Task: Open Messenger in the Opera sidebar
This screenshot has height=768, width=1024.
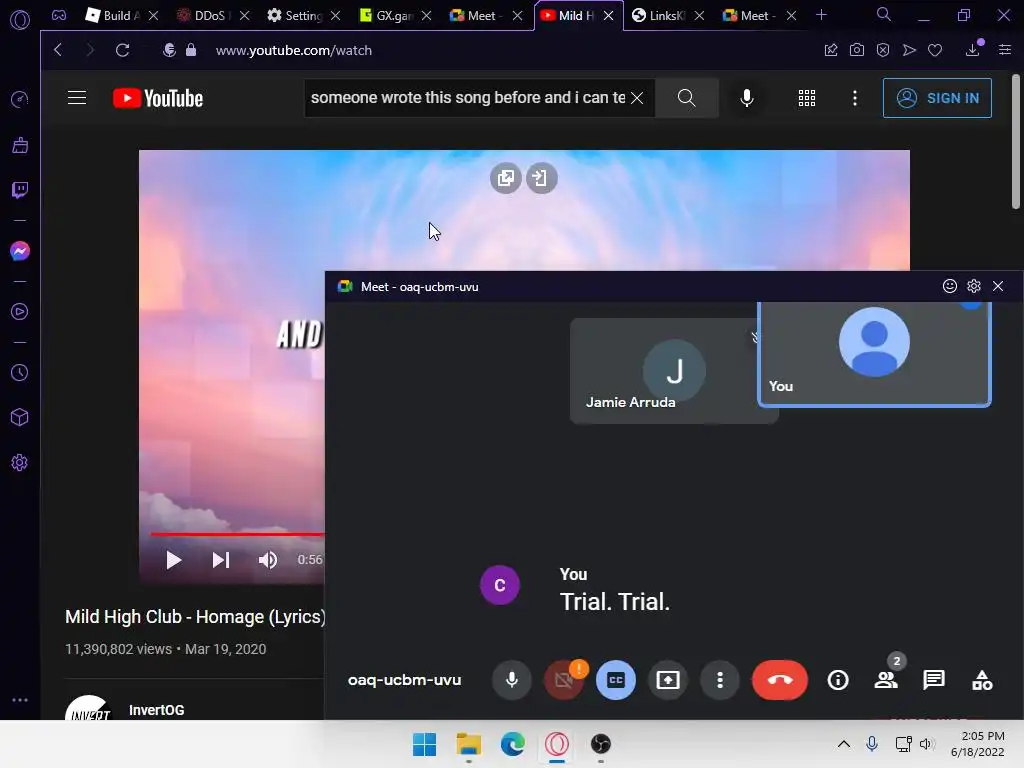Action: point(20,251)
